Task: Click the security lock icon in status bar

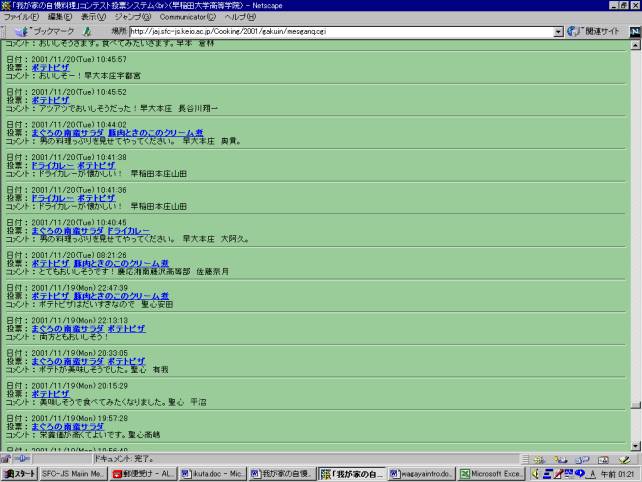Action: tap(6, 459)
